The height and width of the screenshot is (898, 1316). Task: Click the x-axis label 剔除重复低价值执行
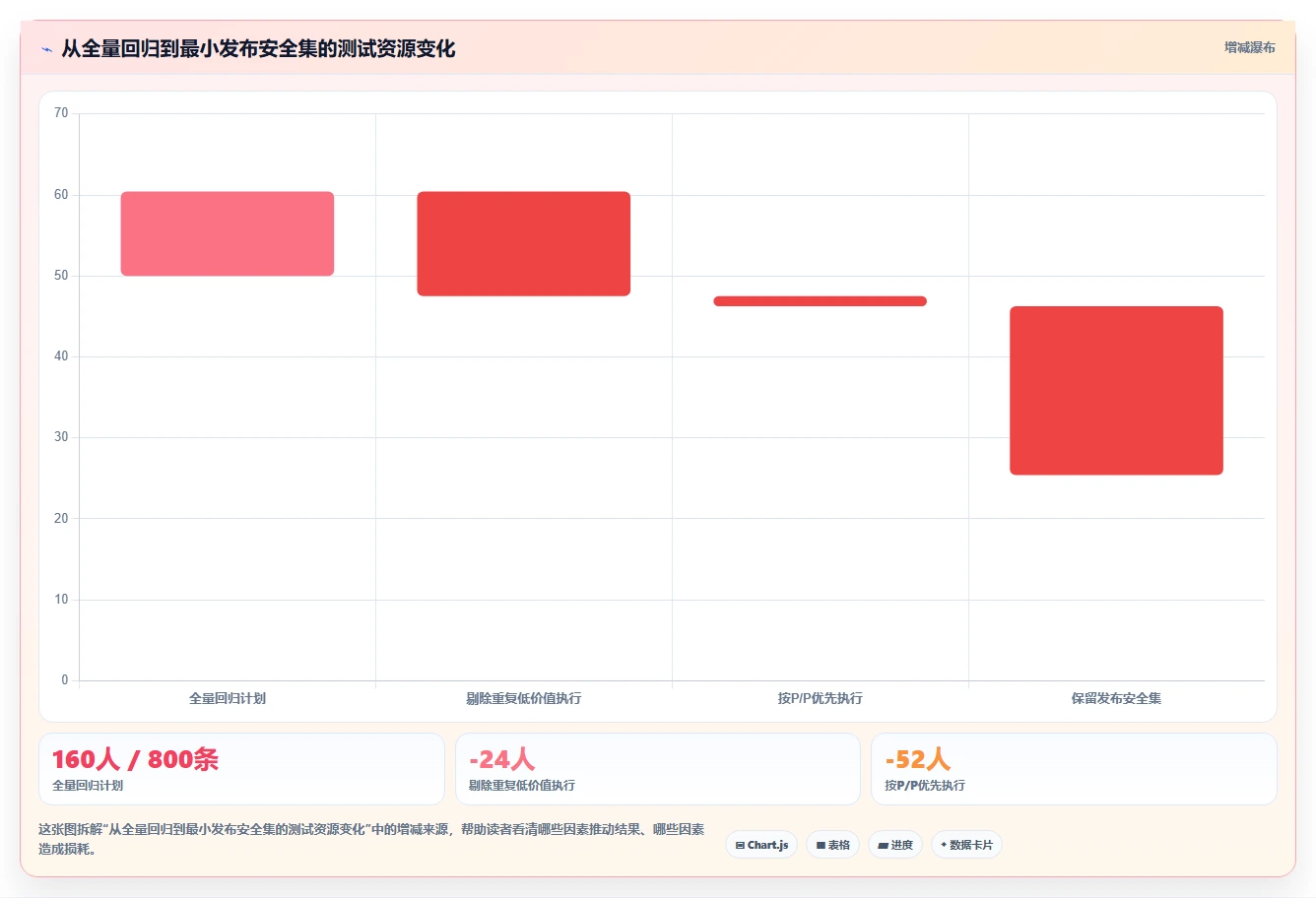click(524, 698)
